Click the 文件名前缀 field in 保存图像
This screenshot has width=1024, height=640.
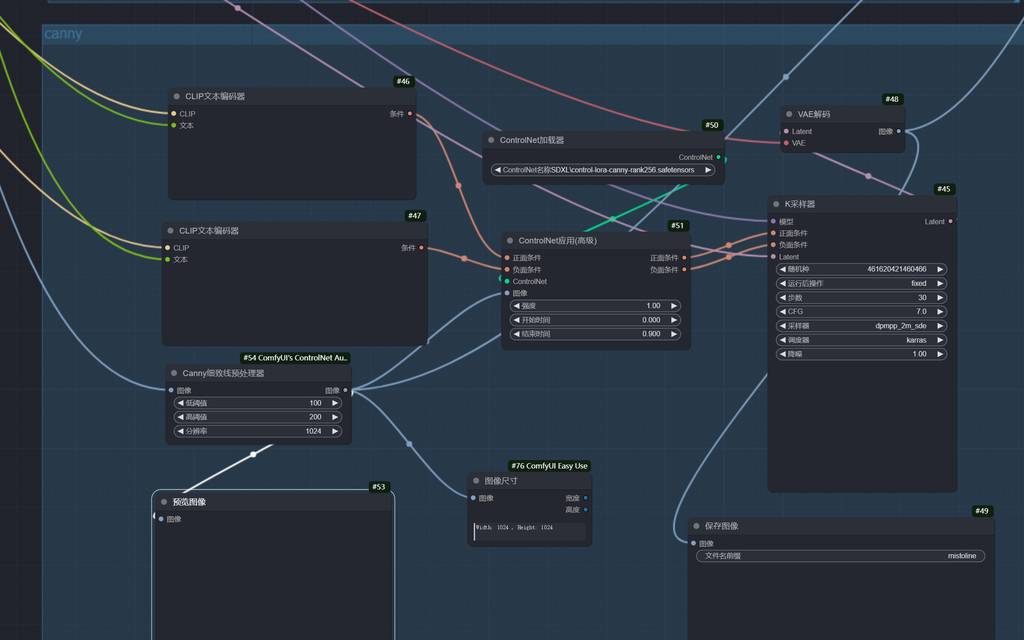click(840, 556)
